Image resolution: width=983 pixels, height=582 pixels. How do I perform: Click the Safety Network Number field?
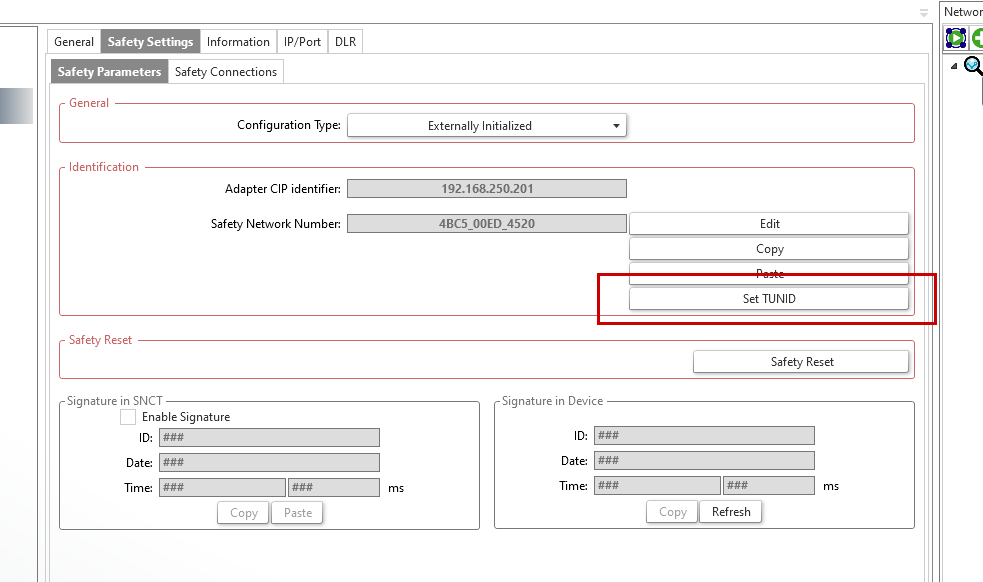[x=486, y=224]
